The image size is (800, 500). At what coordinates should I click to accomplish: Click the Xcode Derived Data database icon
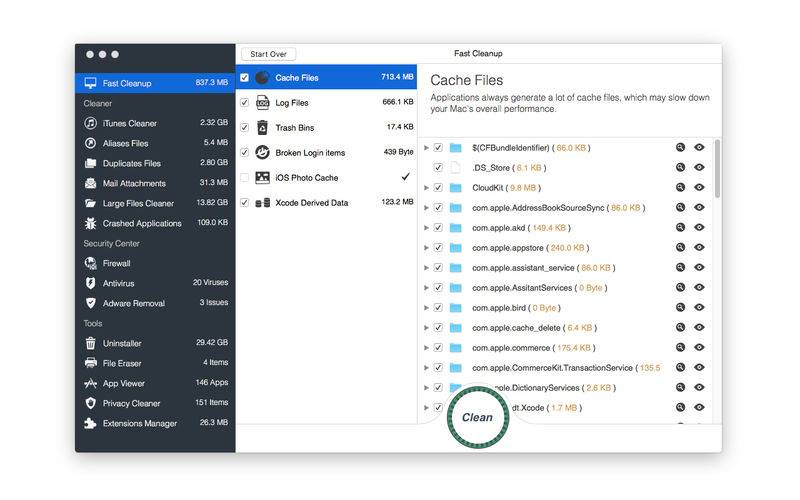point(262,203)
